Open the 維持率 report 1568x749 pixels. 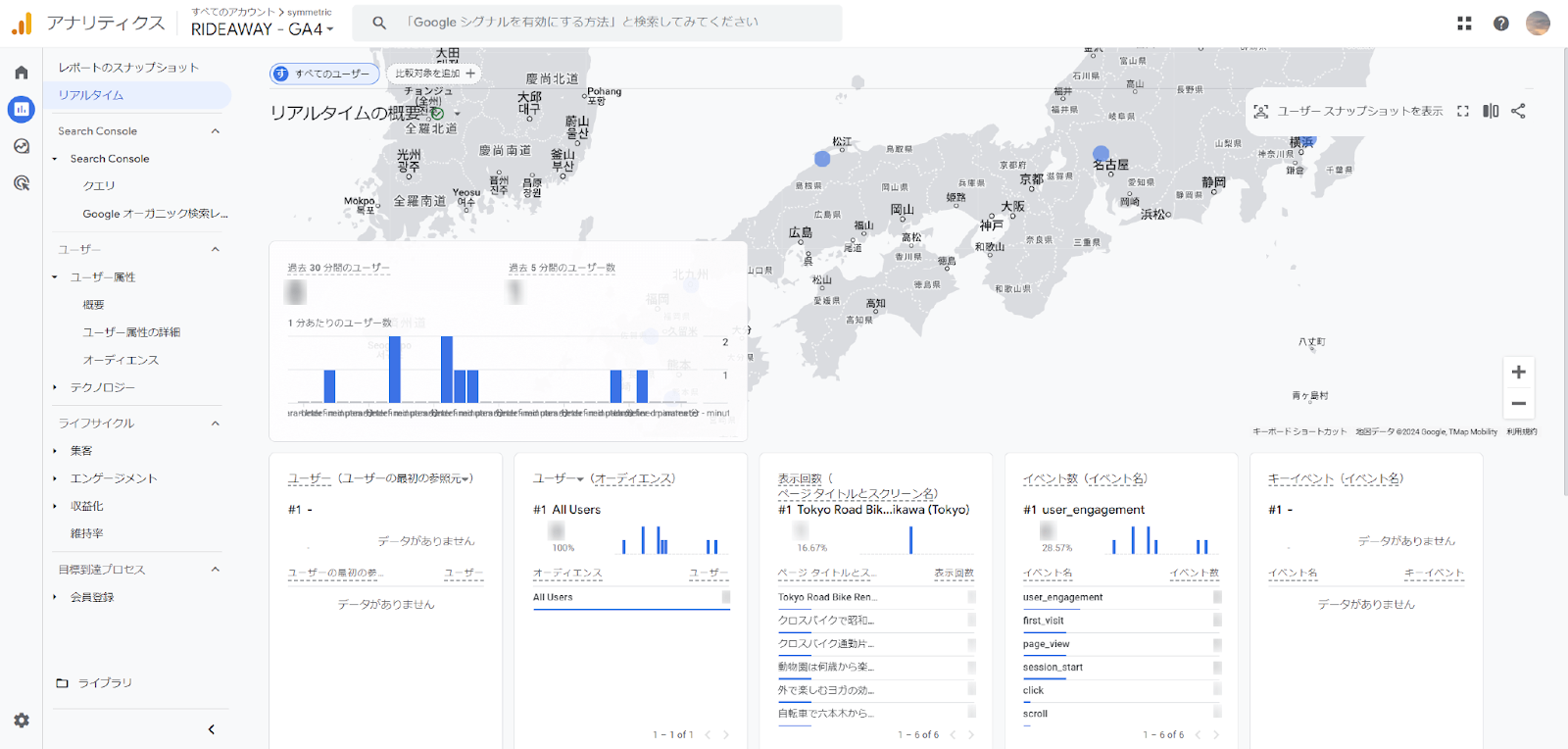86,533
